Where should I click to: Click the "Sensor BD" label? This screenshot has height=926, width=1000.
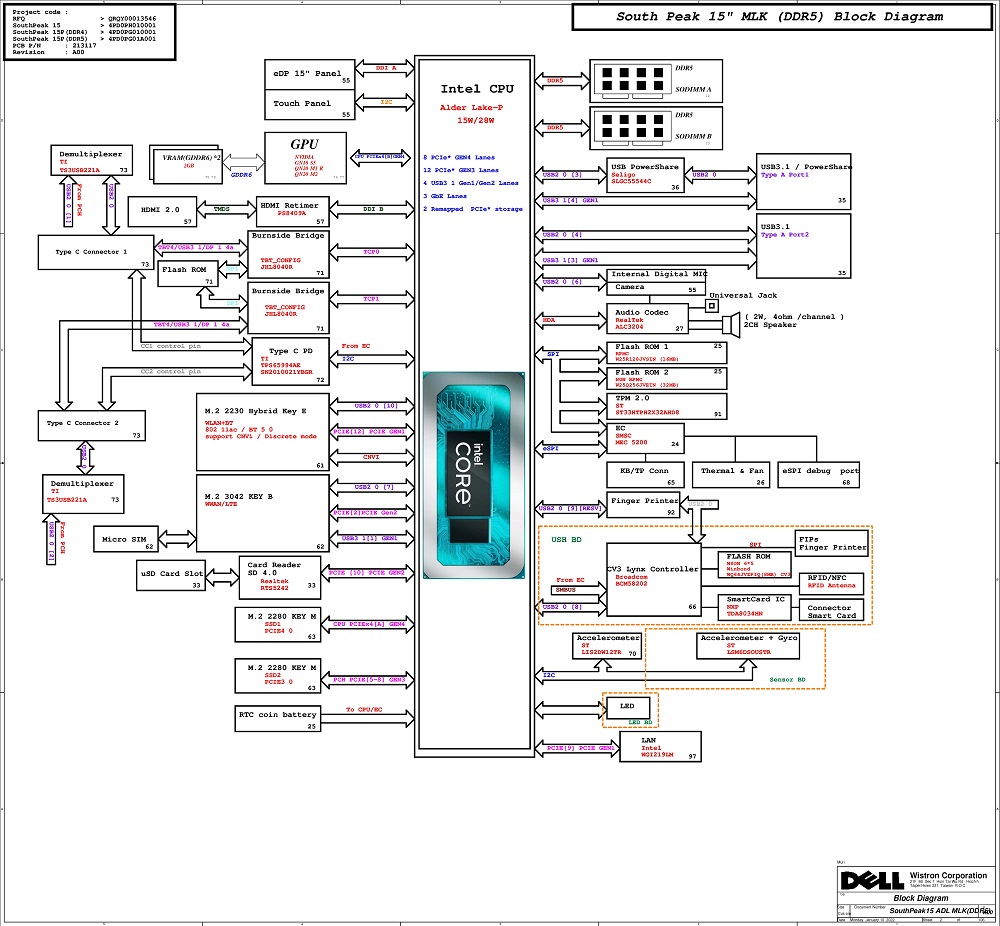(x=787, y=679)
